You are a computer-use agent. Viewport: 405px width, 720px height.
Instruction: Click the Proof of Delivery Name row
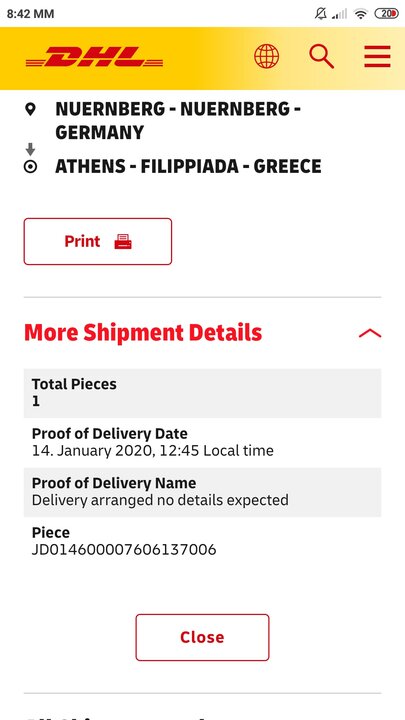pyautogui.click(x=202, y=492)
